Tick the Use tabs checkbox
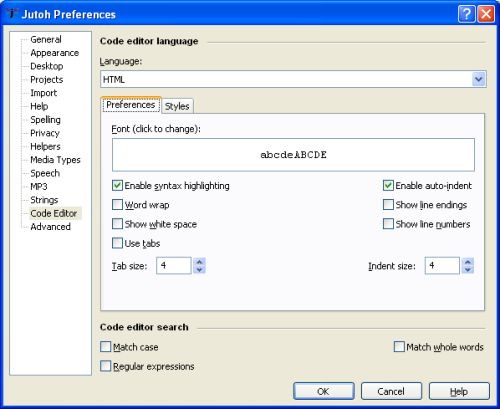The height and width of the screenshot is (409, 500). coord(117,243)
